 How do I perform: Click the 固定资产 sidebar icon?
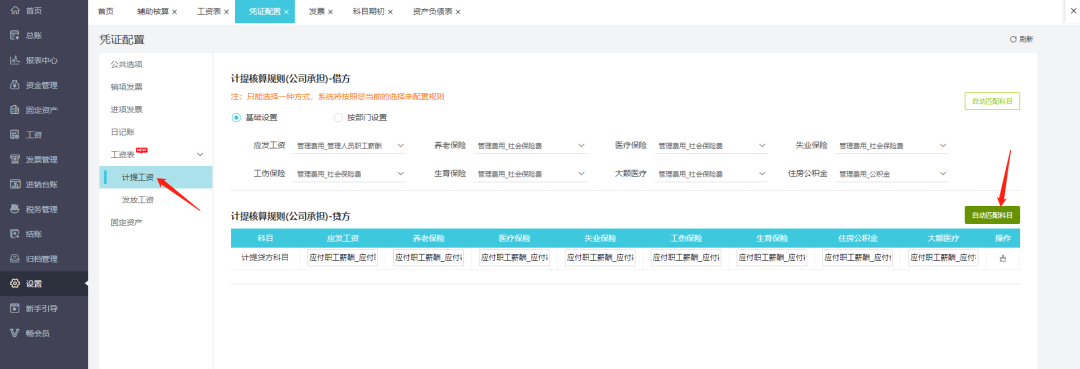(x=14, y=110)
